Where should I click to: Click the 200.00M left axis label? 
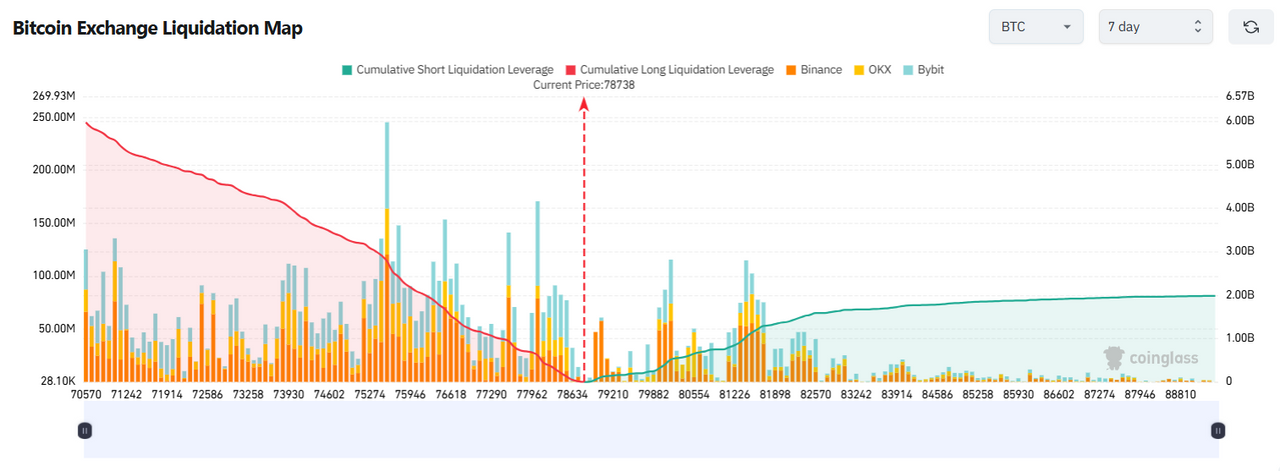click(x=55, y=170)
